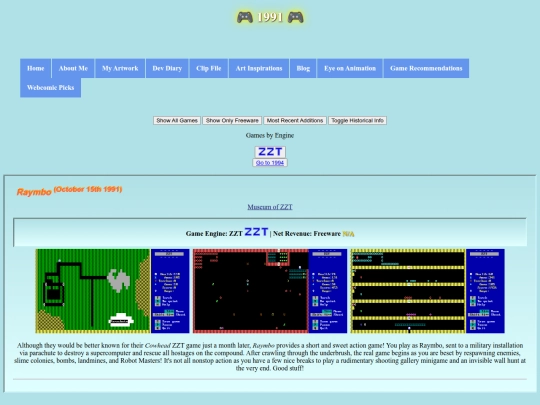
Task: Toggle Historical Info display
Action: pyautogui.click(x=357, y=121)
